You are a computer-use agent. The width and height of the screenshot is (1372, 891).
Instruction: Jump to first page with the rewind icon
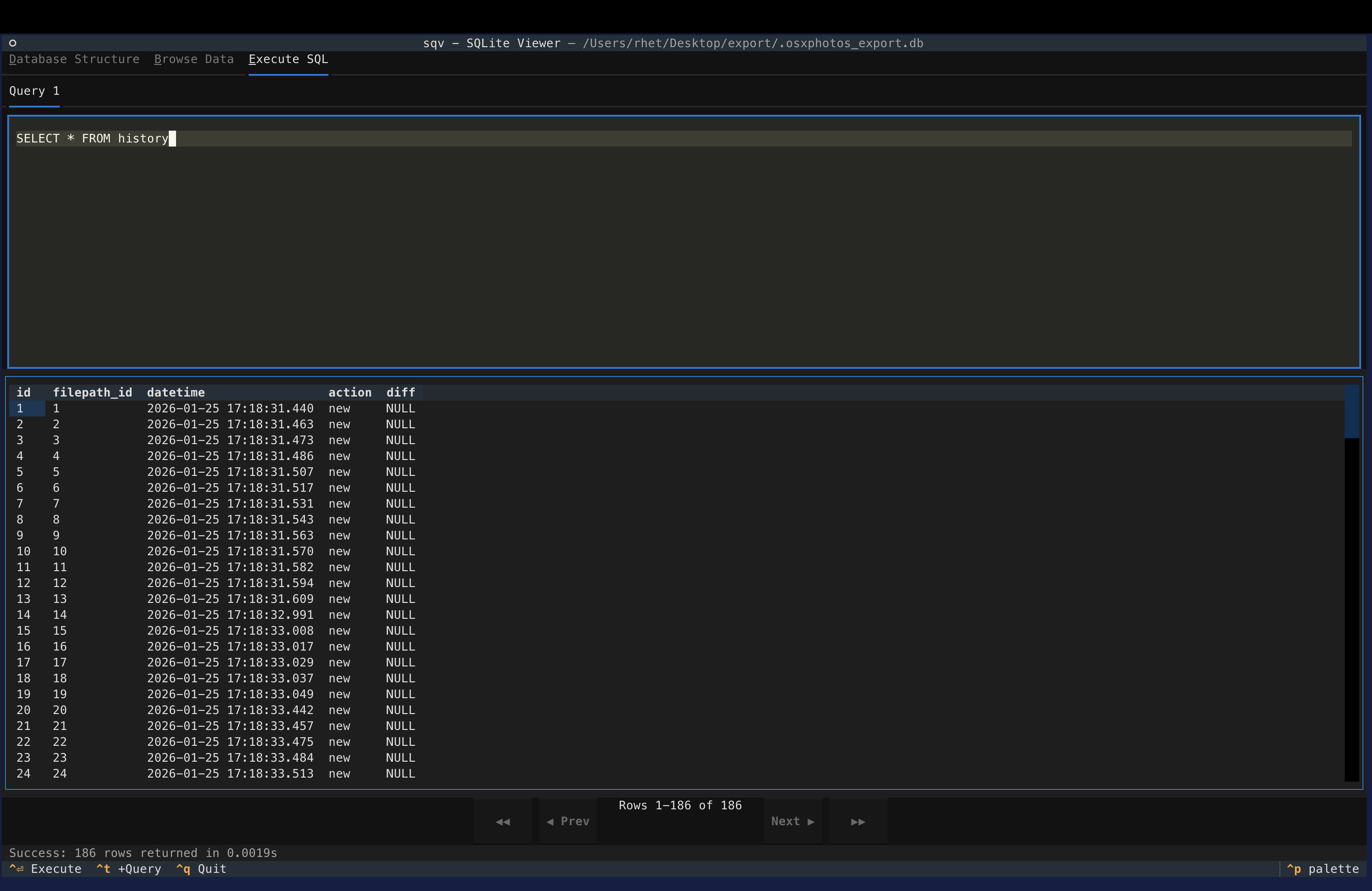(x=502, y=821)
